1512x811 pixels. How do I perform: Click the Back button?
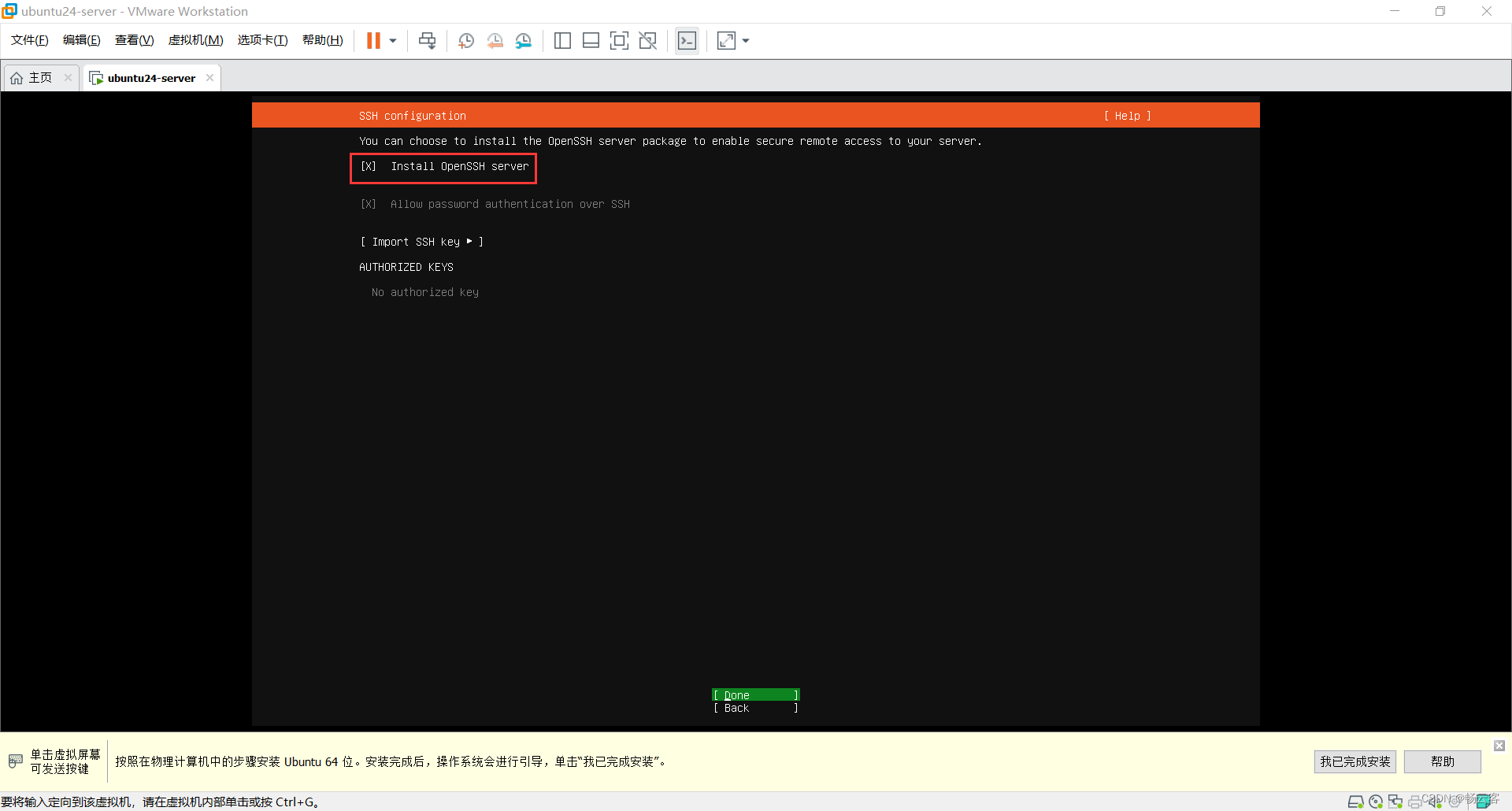coord(756,708)
